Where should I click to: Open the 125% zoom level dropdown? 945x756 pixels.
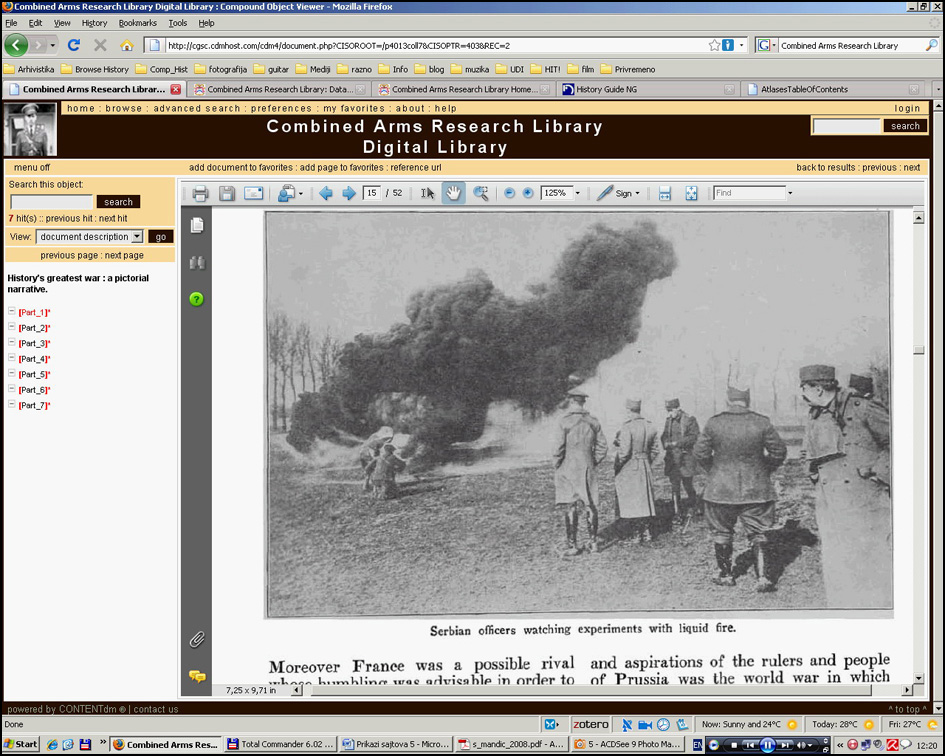[x=577, y=194]
